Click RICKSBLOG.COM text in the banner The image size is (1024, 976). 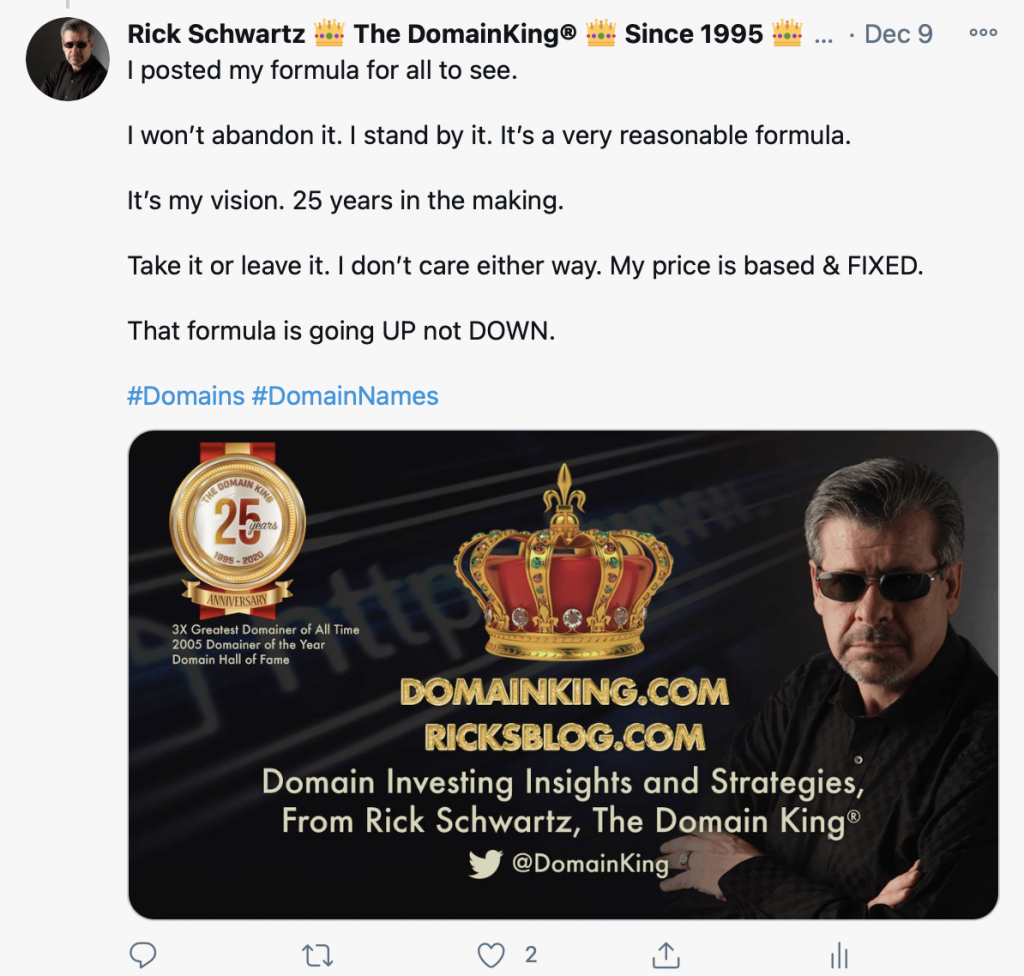(x=565, y=738)
